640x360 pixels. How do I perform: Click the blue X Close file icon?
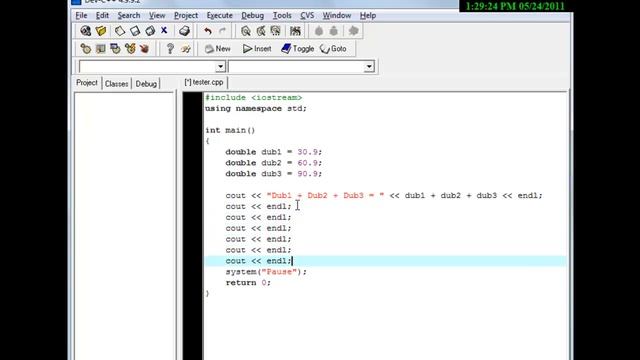[164, 31]
